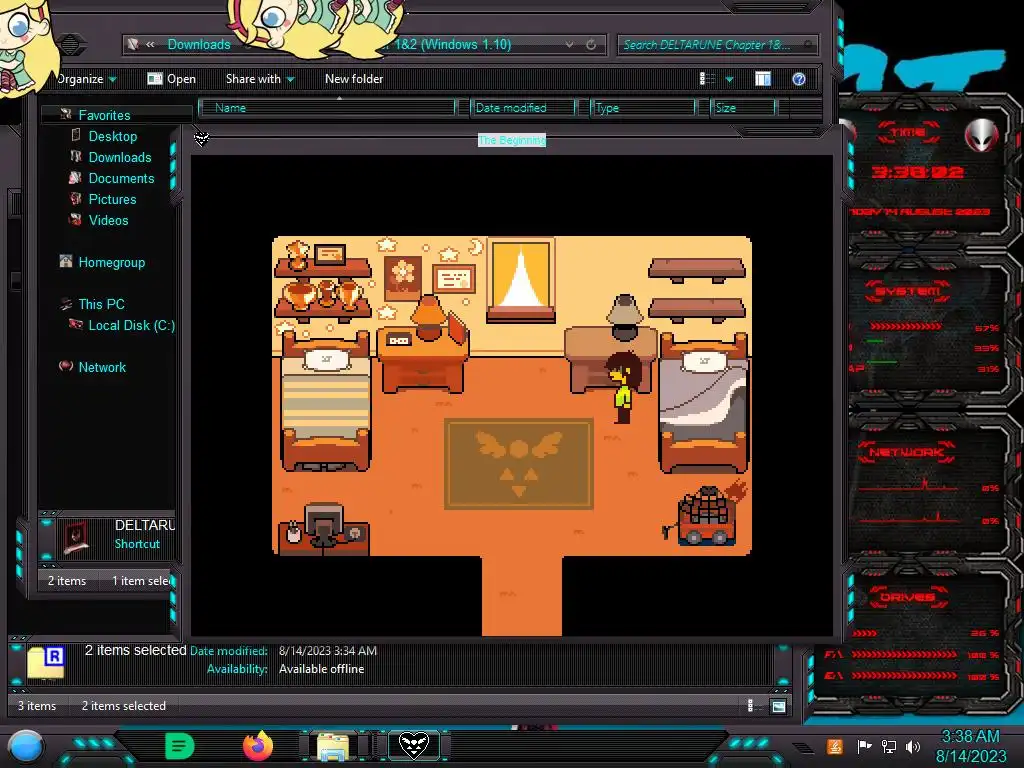The width and height of the screenshot is (1024, 768).
Task: Click the CPU usage bar in SYSTEM widget
Action: tap(904, 326)
